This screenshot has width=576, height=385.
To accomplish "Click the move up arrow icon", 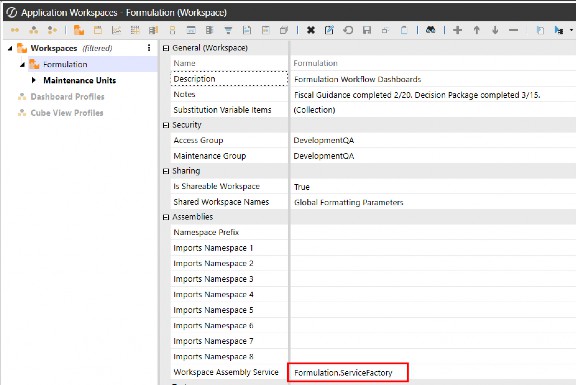I will point(476,30).
